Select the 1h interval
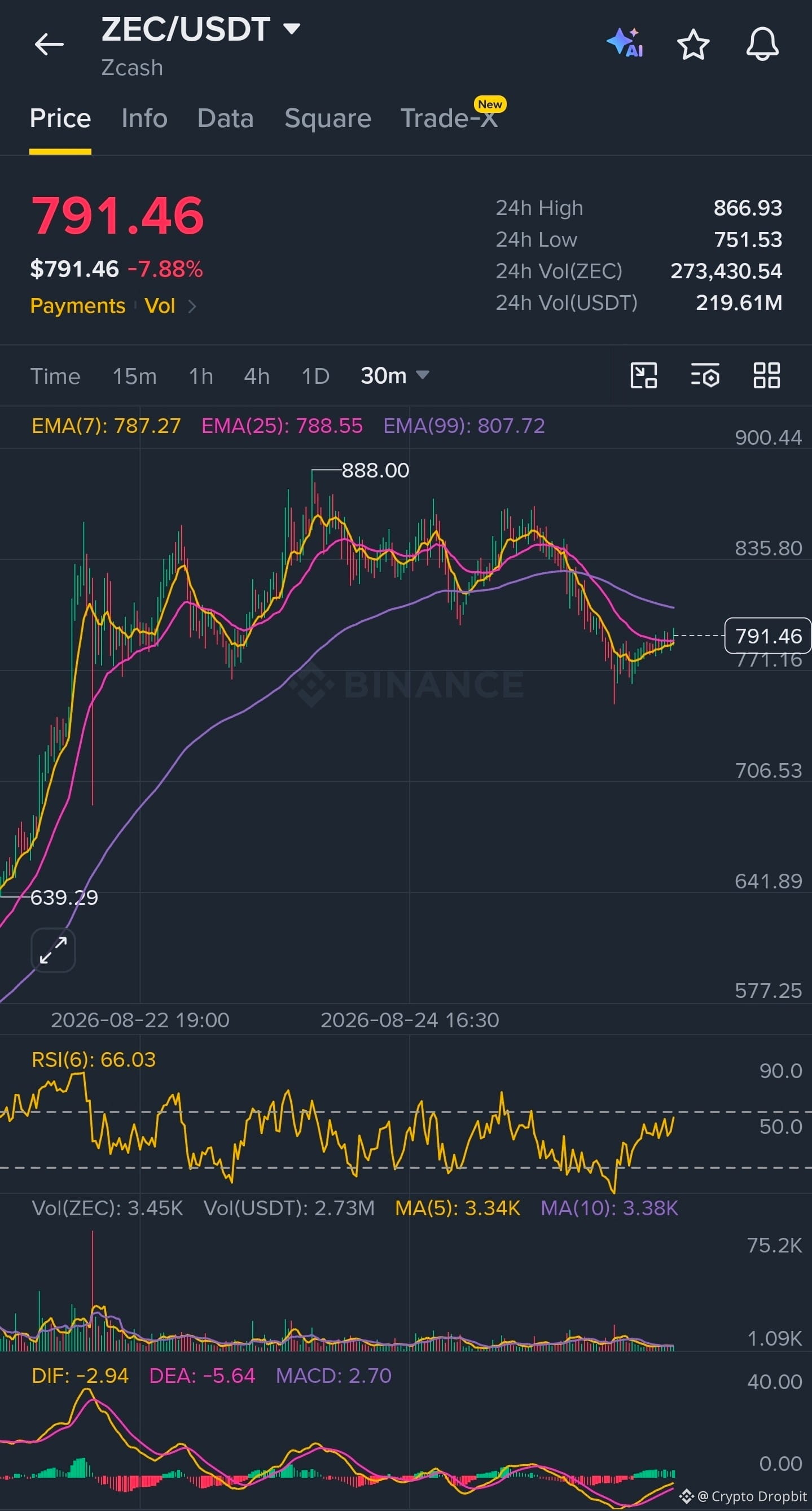The height and width of the screenshot is (1511, 812). click(x=201, y=376)
